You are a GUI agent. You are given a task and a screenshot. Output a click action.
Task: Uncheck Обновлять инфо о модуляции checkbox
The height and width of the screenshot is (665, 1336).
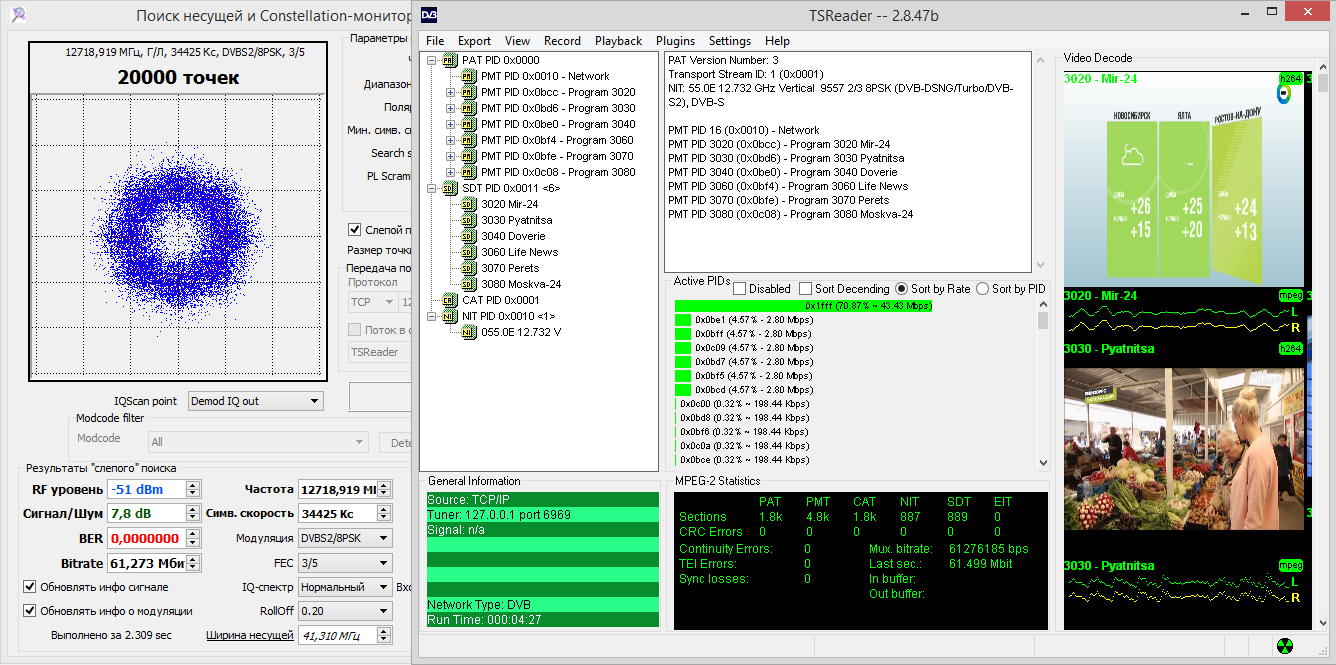click(29, 611)
